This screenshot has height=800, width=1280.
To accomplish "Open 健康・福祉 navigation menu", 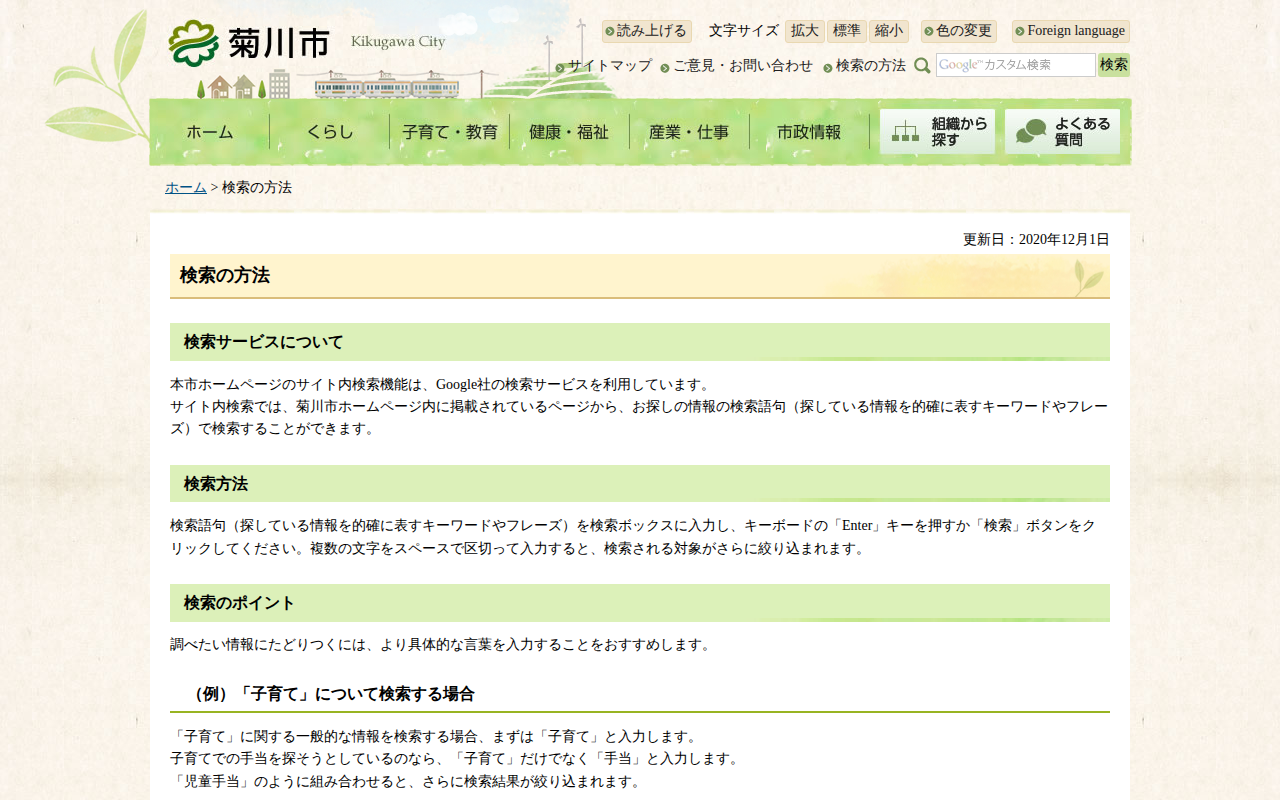I will point(570,132).
